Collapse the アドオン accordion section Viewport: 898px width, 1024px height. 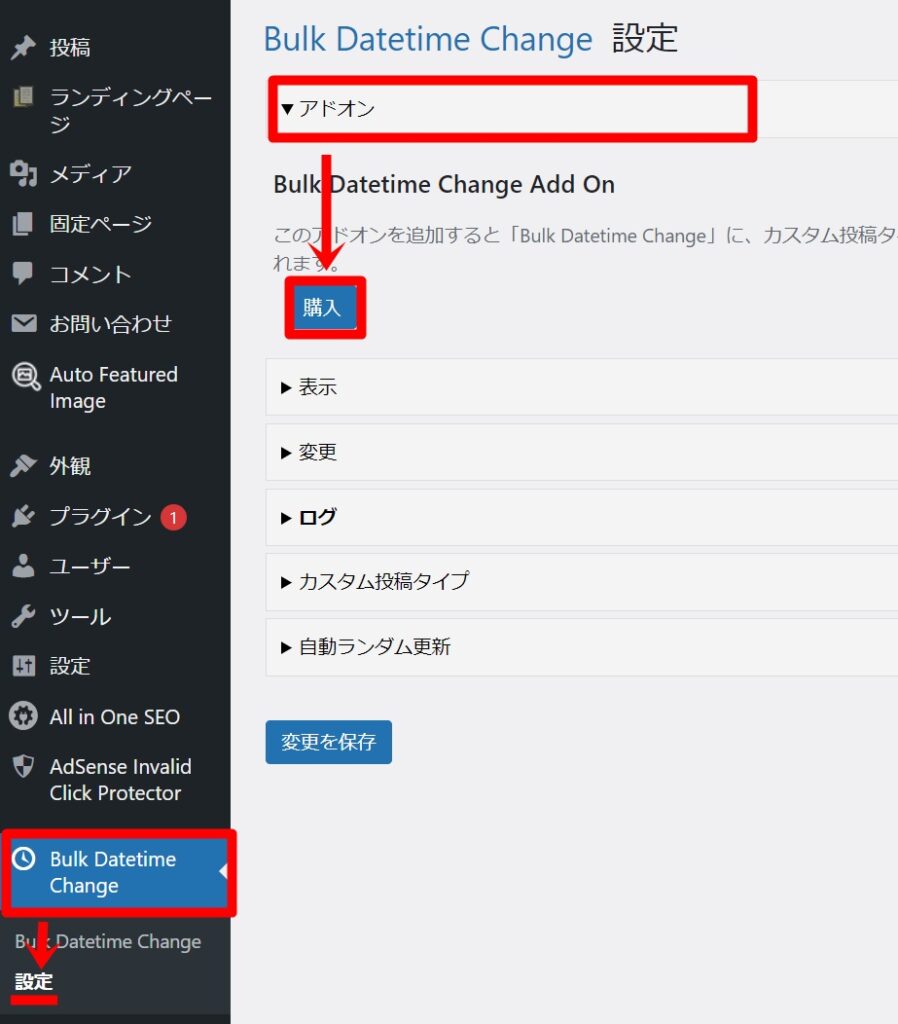click(x=330, y=109)
